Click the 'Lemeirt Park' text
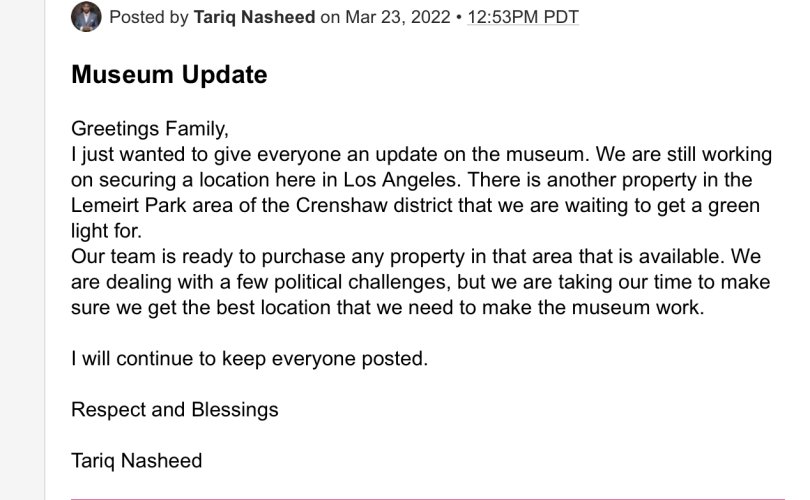Screen dimensions: 810x500 129,205
